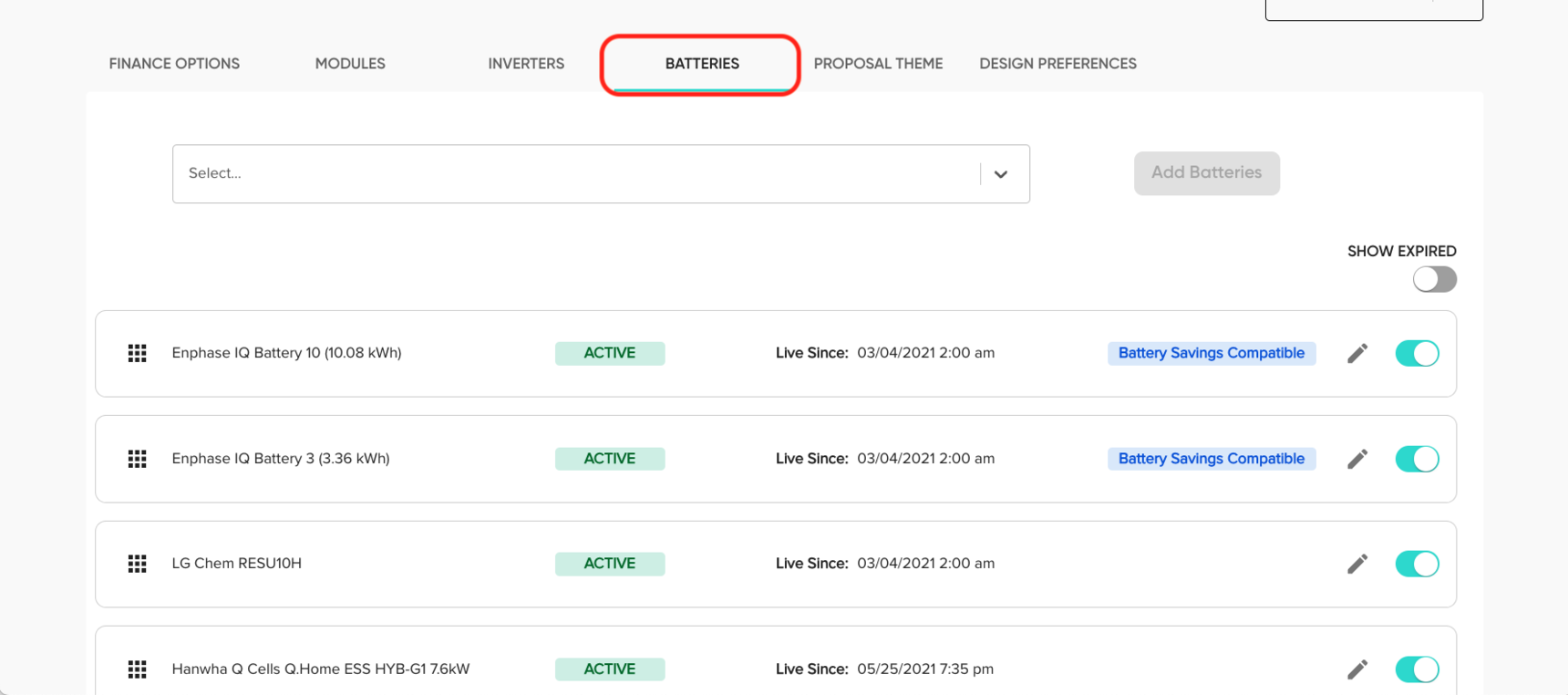Click drag handle for Hanwha Q Cells row

click(137, 669)
